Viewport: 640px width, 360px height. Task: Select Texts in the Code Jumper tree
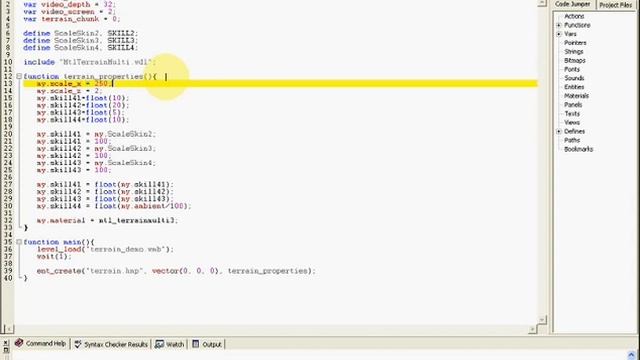click(572, 113)
